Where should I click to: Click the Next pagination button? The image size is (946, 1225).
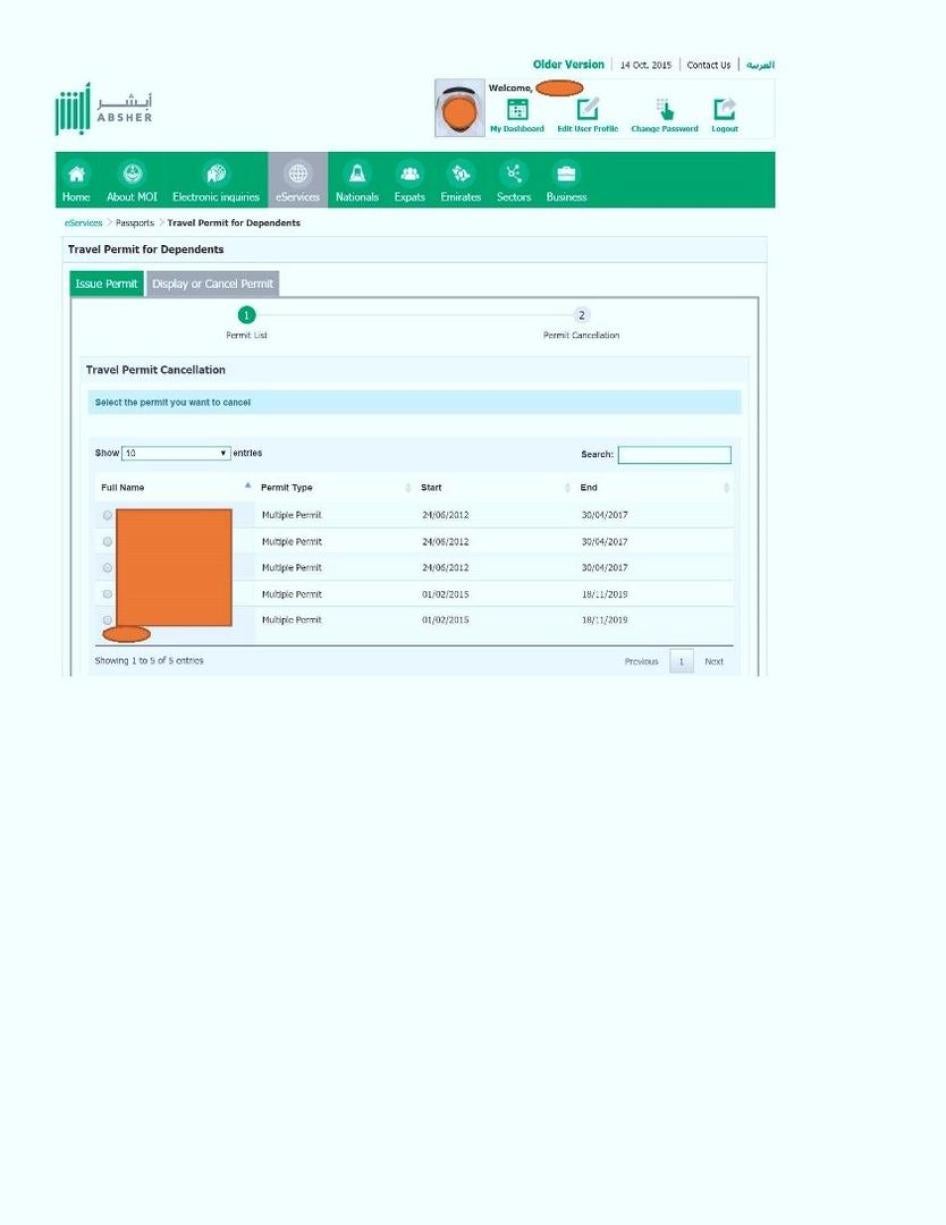tap(713, 662)
